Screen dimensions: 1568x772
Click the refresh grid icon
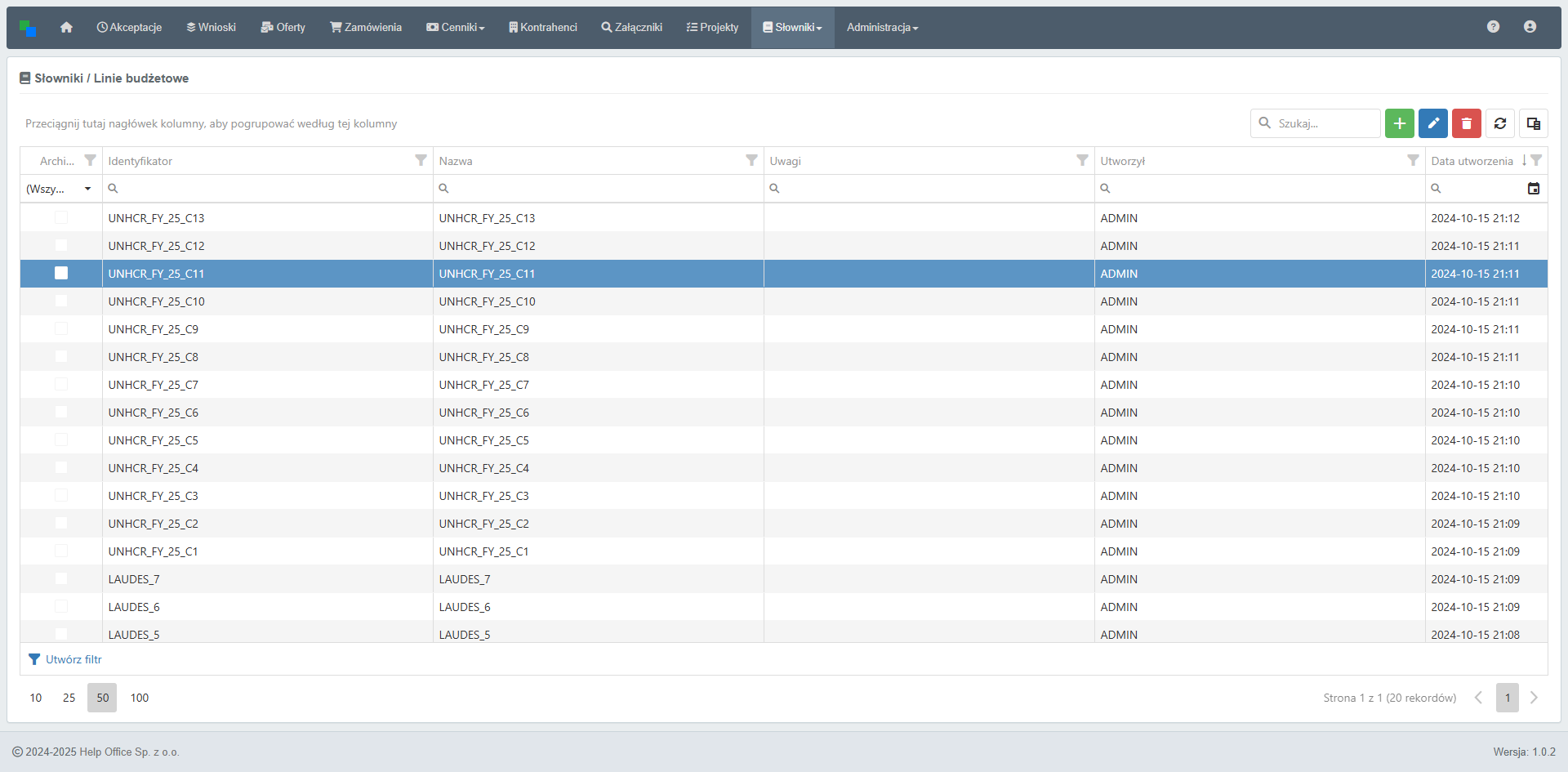point(1499,123)
